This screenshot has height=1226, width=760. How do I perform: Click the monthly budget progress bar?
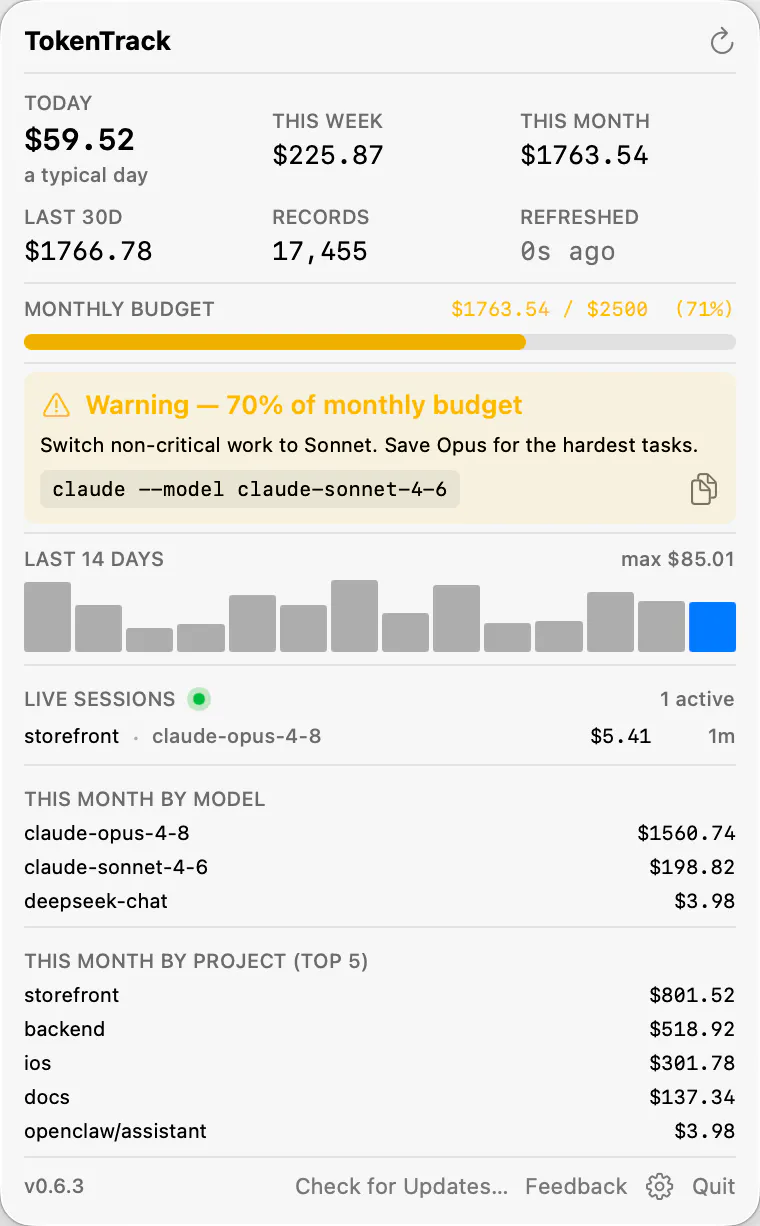[x=380, y=342]
